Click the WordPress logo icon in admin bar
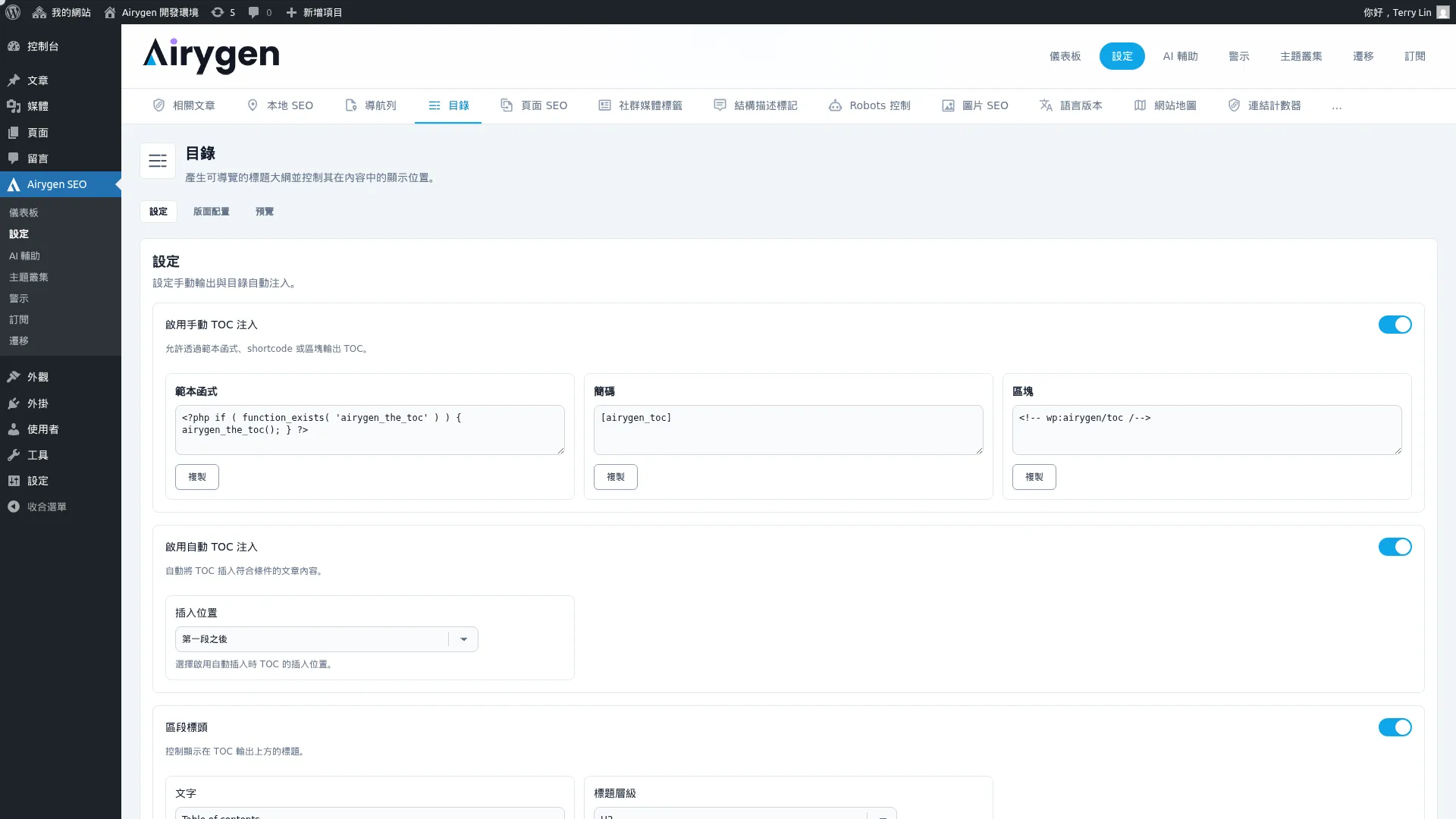Image resolution: width=1456 pixels, height=819 pixels. (13, 12)
